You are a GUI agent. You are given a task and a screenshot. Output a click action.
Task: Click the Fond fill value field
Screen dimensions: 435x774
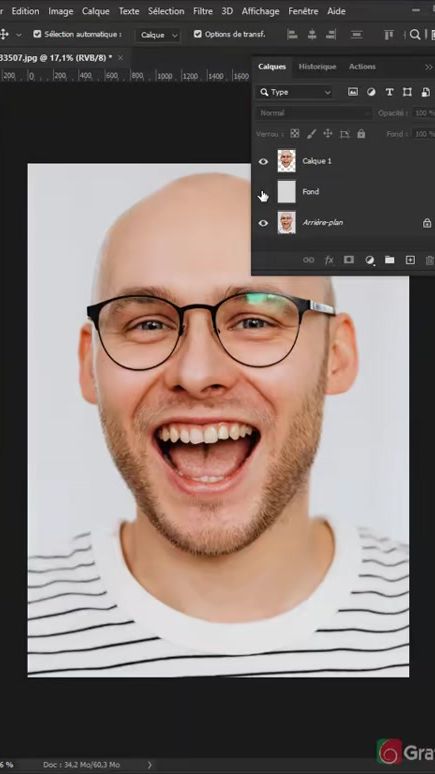pos(424,134)
